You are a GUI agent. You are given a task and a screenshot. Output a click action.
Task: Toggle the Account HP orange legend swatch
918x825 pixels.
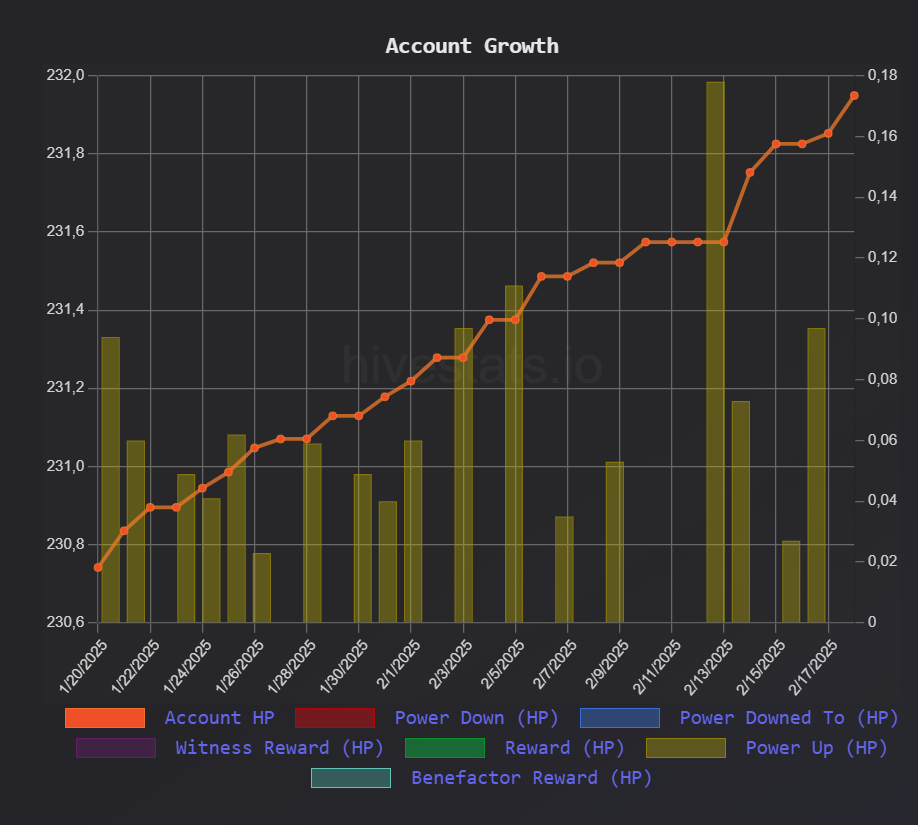point(105,718)
